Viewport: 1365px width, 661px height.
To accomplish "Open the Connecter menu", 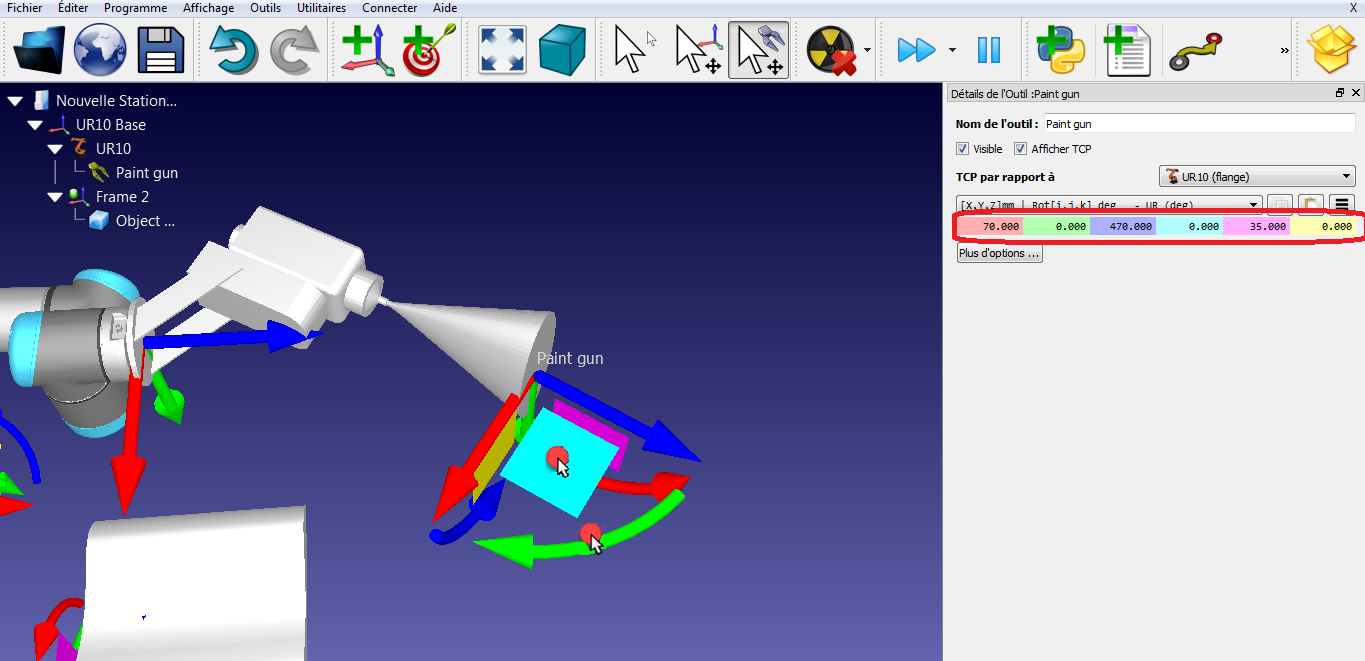I will 390,8.
